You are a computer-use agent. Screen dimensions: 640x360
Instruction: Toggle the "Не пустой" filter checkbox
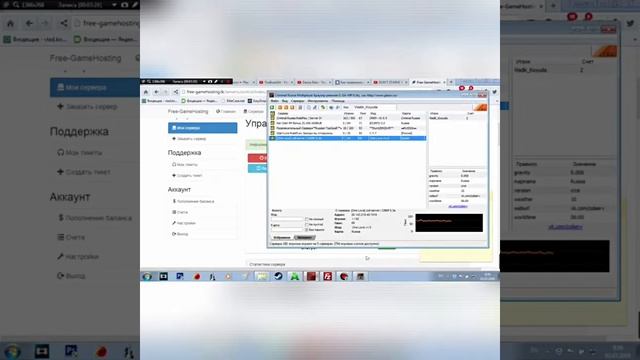coord(307,224)
